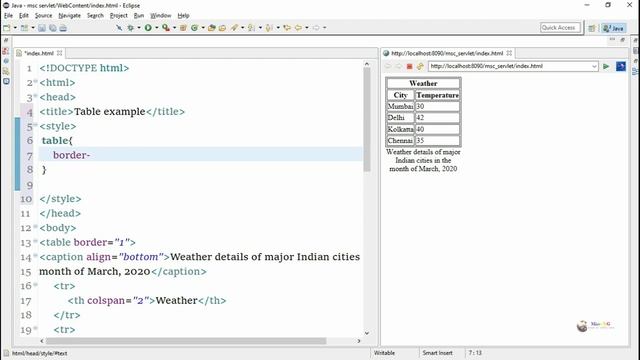This screenshot has height=360, width=640.
Task: Expand the URL history dropdown
Action: pos(594,66)
